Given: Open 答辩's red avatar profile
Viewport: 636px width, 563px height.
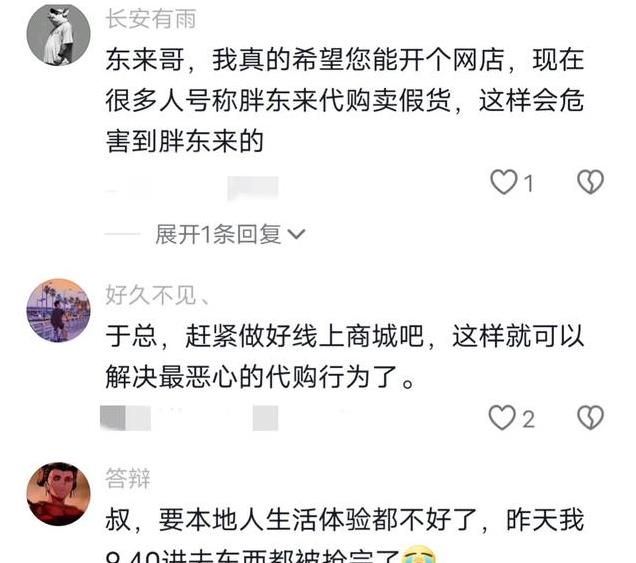Looking at the screenshot, I should 58,494.
